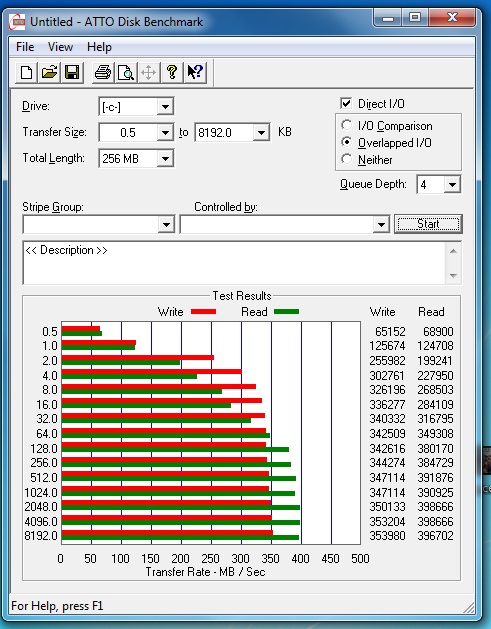Expand the Queue Depth dropdown
Viewport: 491px width, 629px height.
[452, 185]
